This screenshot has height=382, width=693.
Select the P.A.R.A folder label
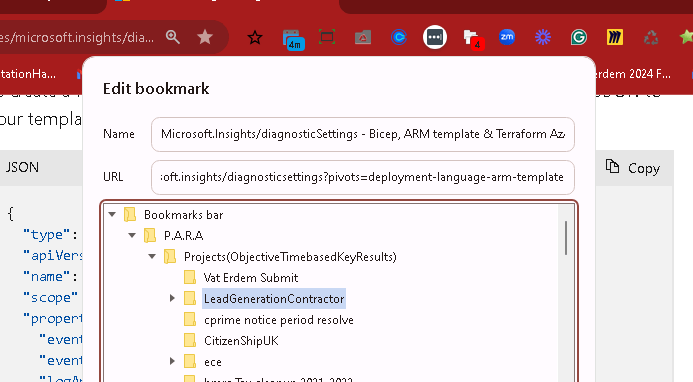tap(183, 236)
